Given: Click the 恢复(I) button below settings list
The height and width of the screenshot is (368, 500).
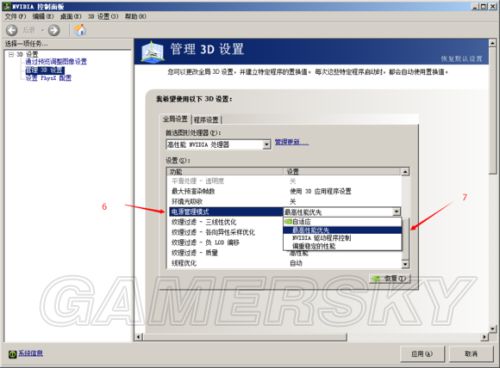Looking at the screenshot, I should pos(390,279).
